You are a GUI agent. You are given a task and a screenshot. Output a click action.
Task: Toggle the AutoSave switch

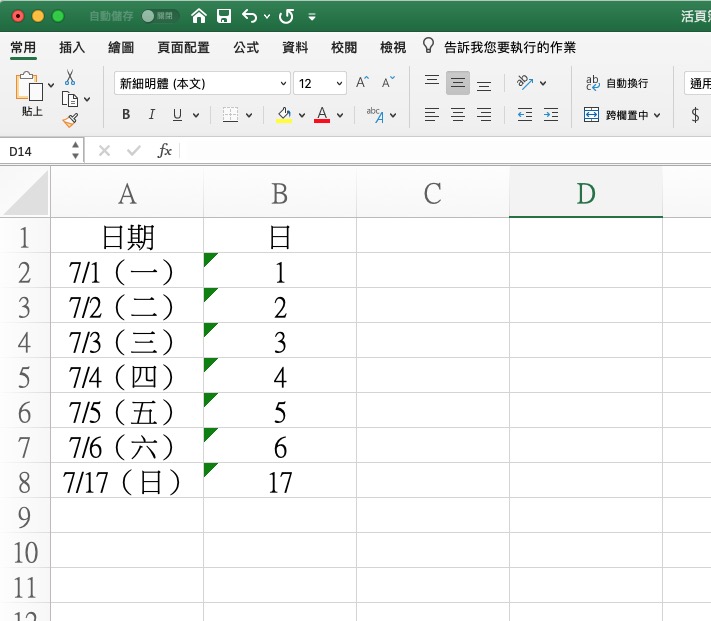tap(160, 16)
